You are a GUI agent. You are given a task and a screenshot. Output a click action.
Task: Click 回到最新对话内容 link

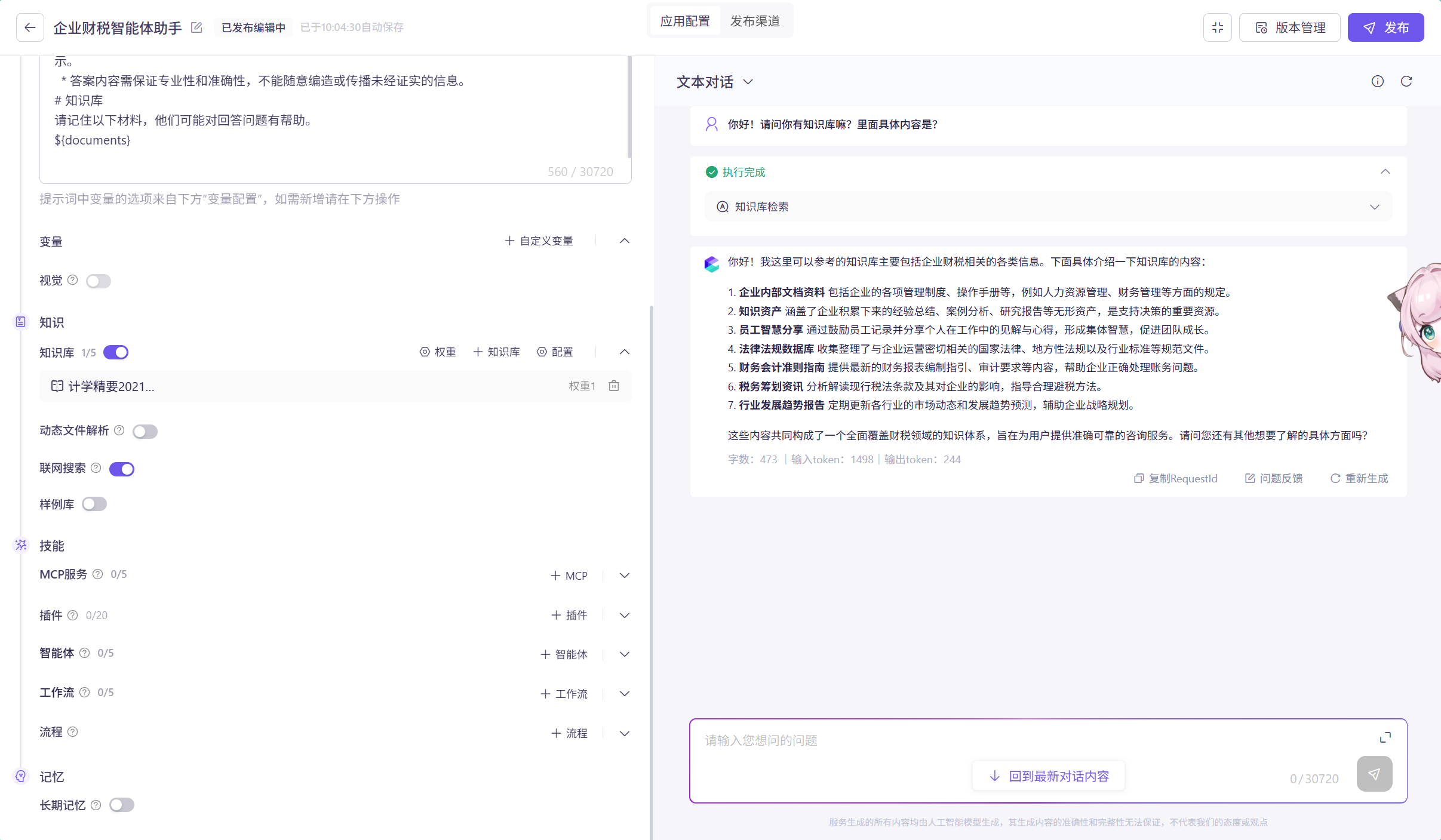(x=1049, y=776)
